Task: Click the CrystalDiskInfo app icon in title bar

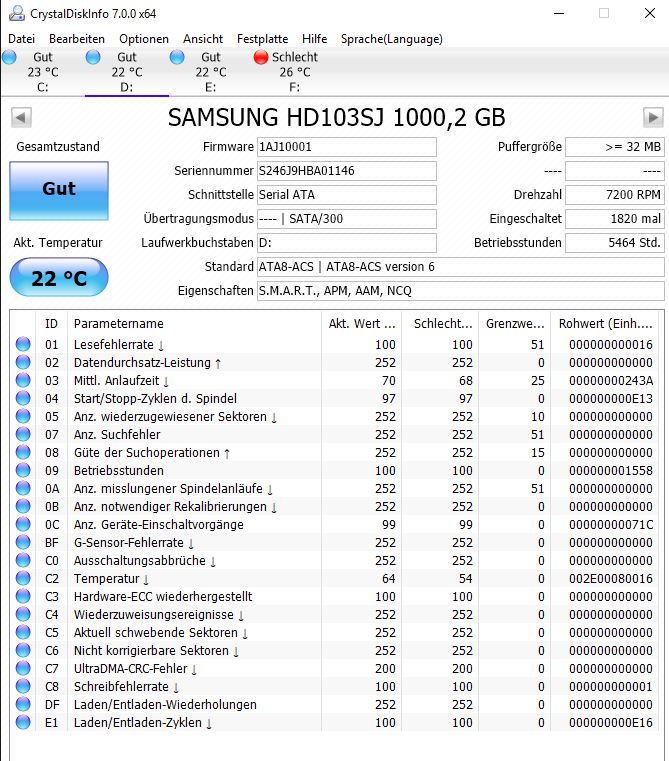Action: pyautogui.click(x=17, y=13)
